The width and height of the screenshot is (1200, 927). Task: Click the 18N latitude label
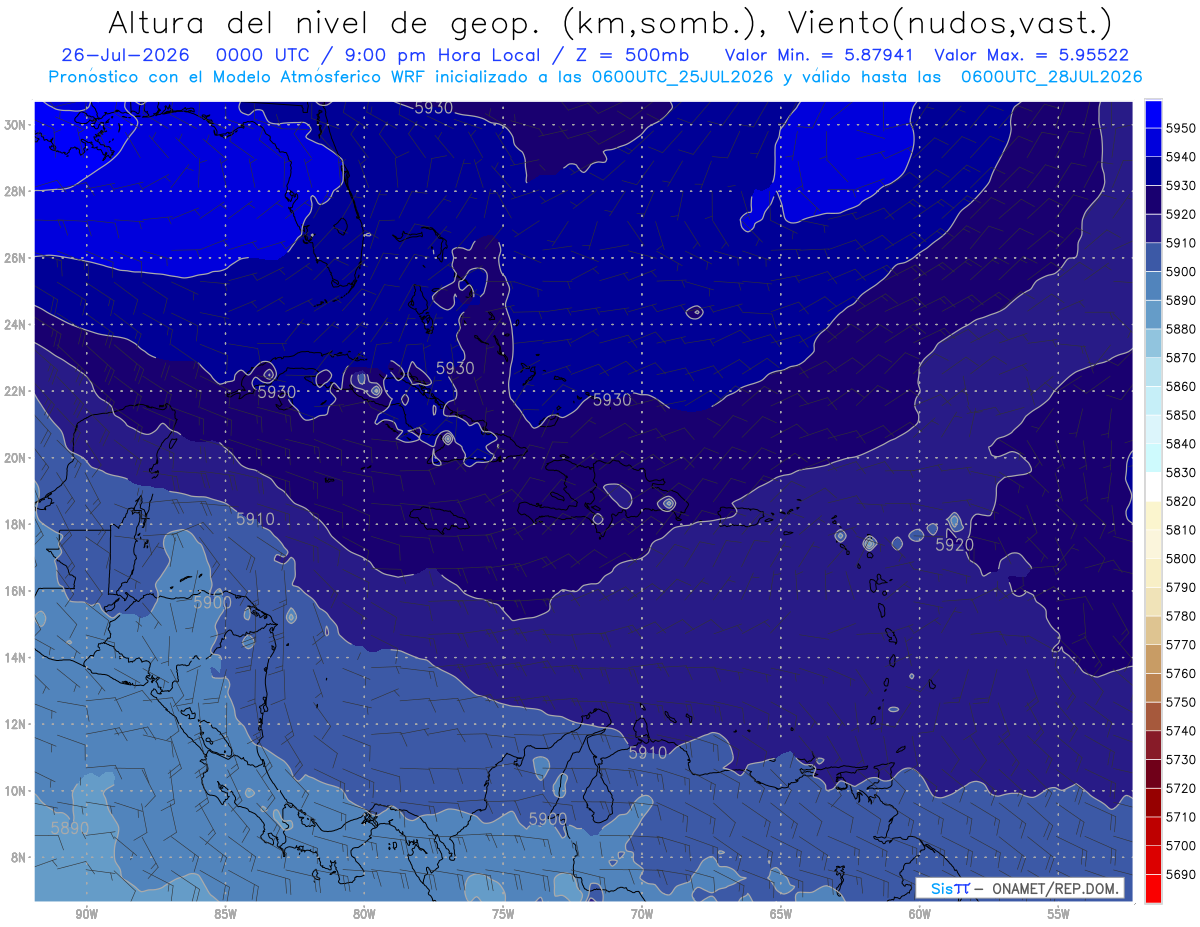[x=17, y=524]
